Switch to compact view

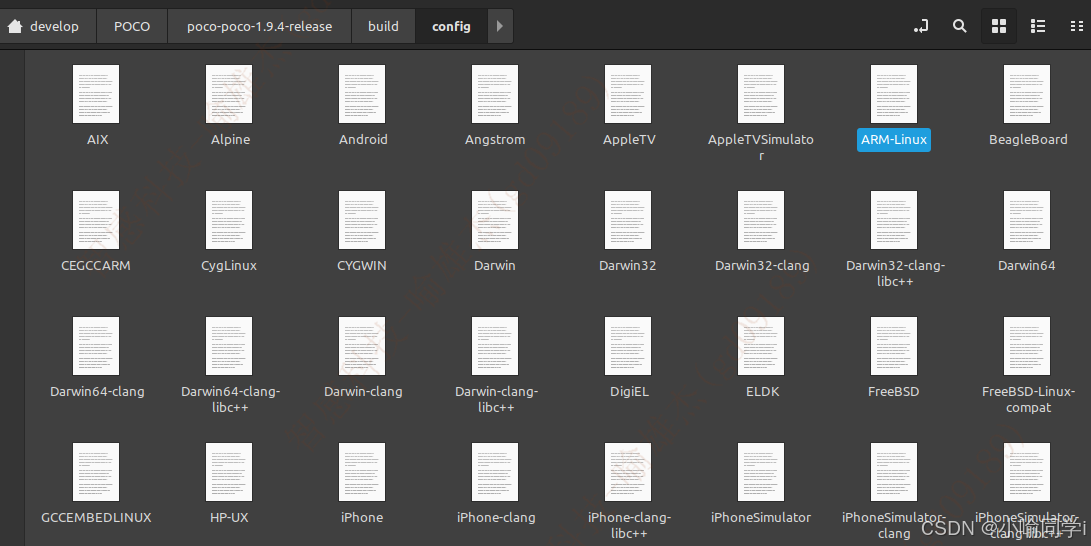(1076, 26)
